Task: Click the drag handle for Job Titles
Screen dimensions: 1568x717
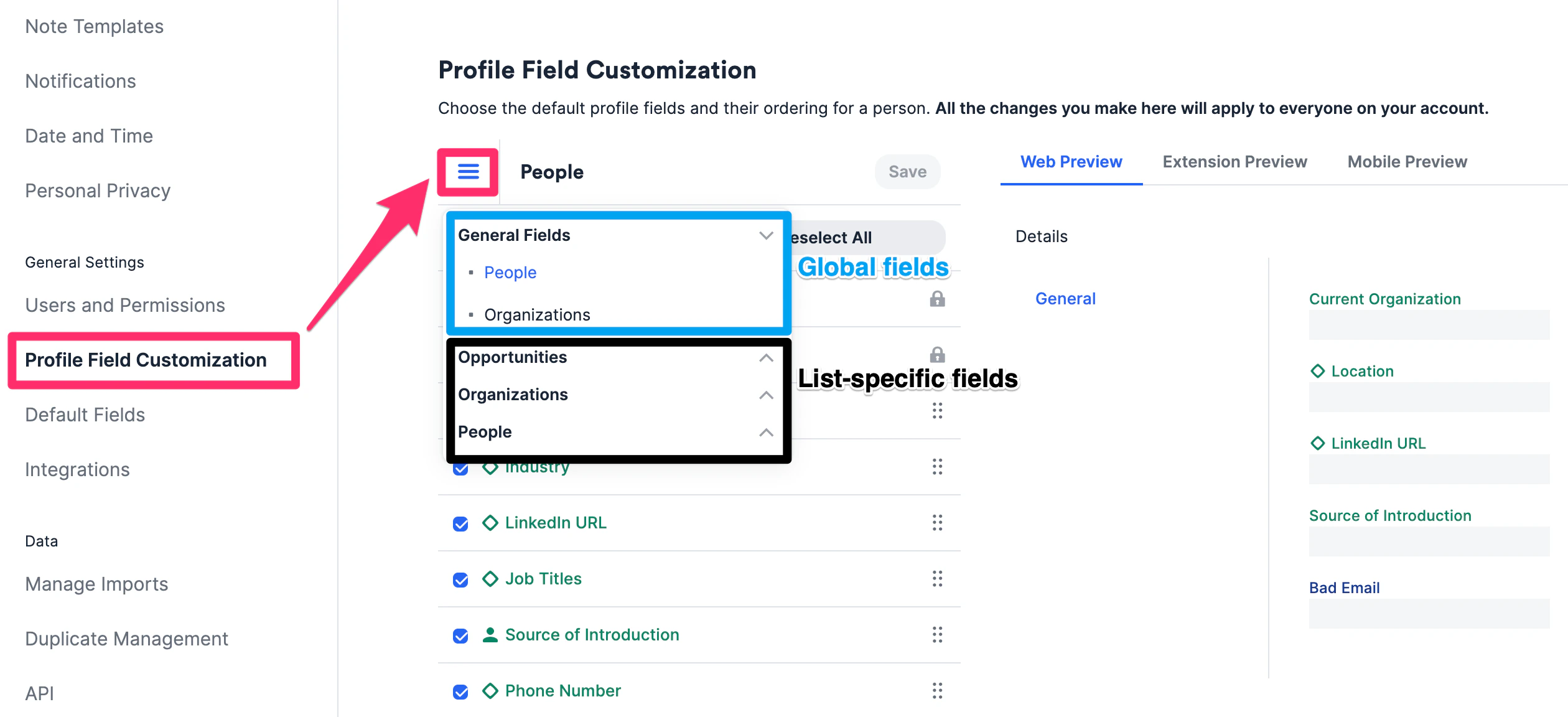Action: tap(937, 579)
